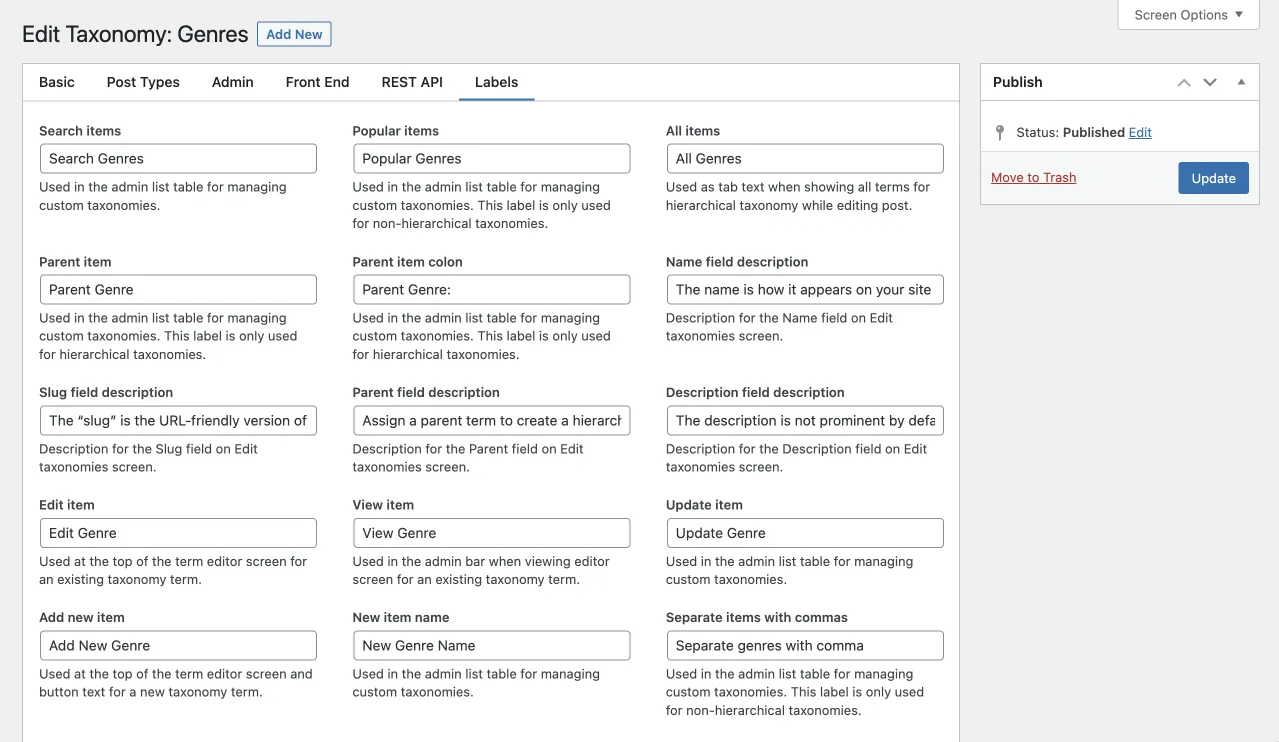Click the Edit Taxonomy: Genres heading
This screenshot has height=742, width=1279.
coord(135,34)
